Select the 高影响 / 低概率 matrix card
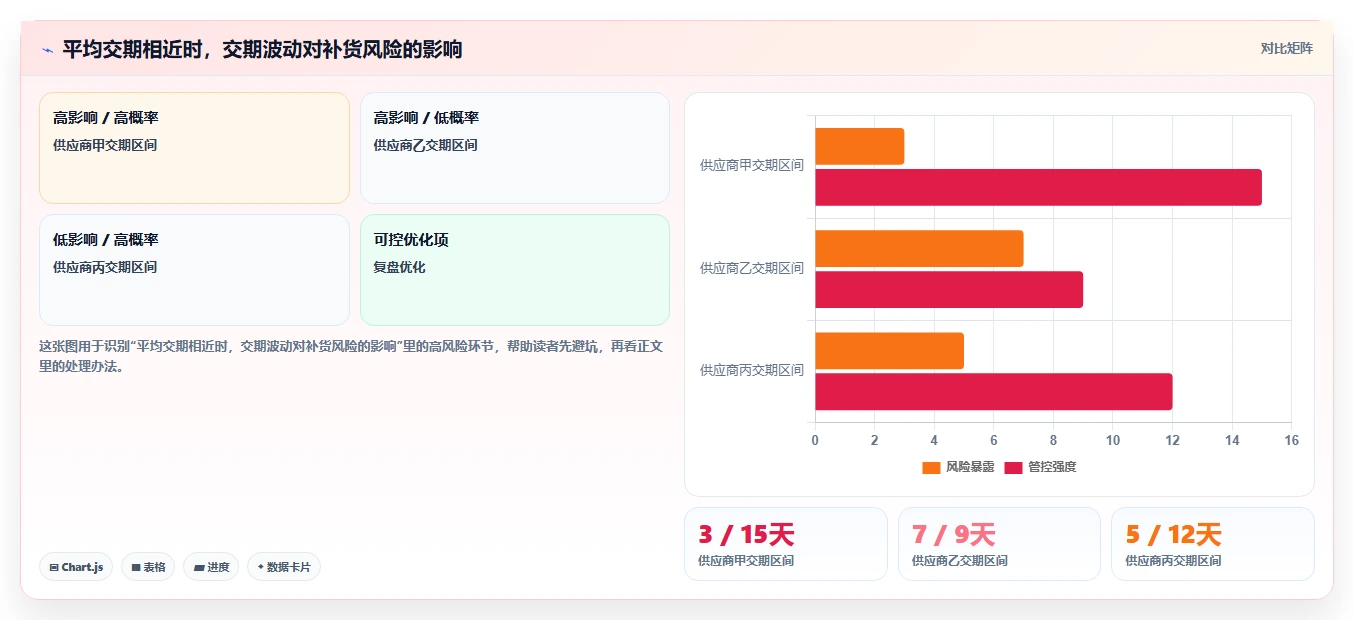The height and width of the screenshot is (620, 1354). point(515,148)
